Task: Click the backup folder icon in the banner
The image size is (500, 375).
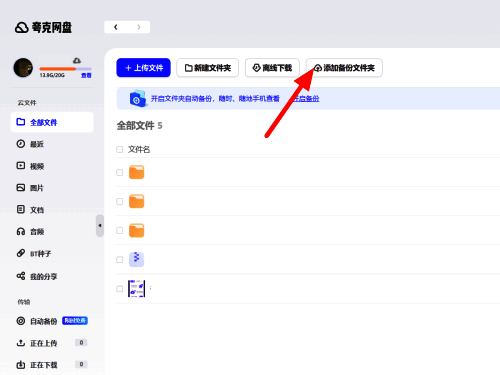Action: click(x=138, y=98)
